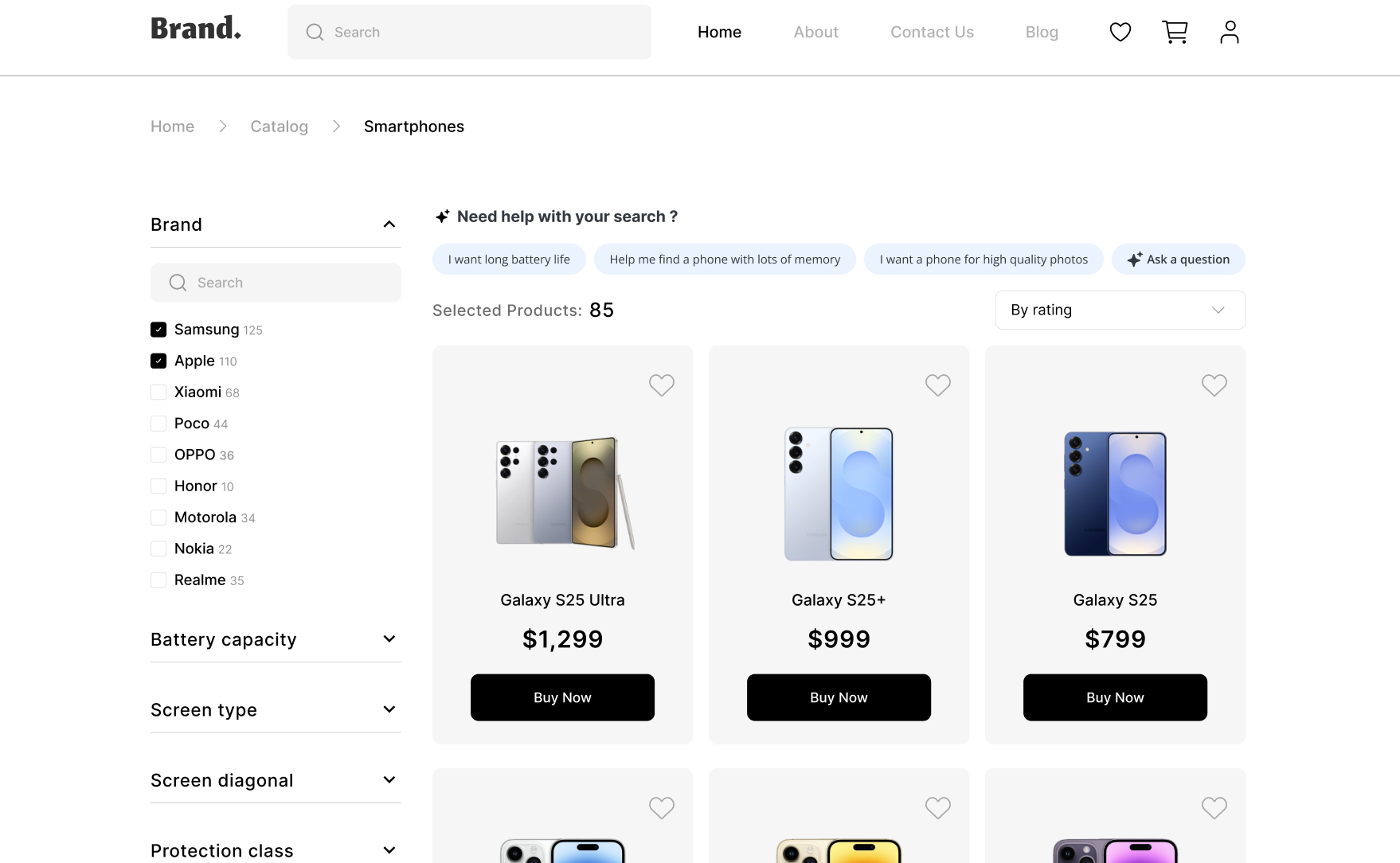Open the user account icon

[1229, 32]
